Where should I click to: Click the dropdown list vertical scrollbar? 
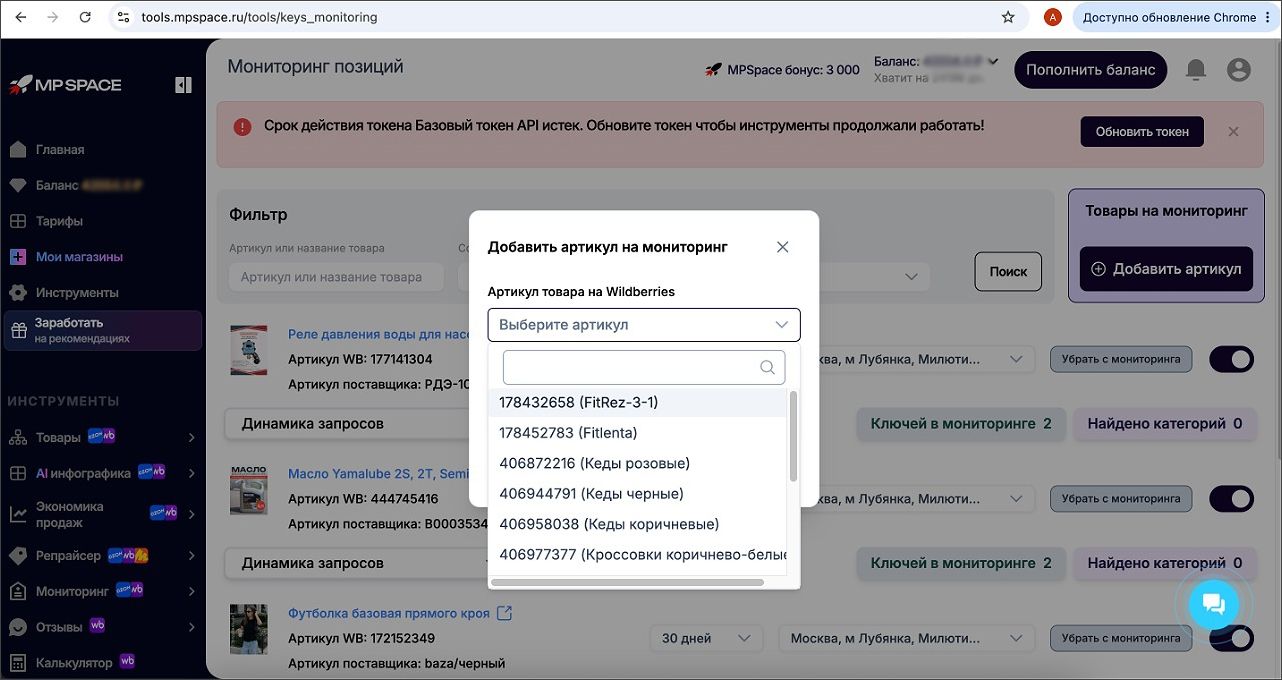tap(794, 435)
